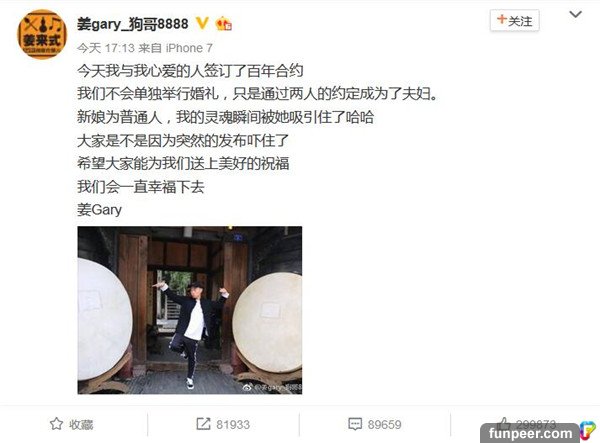Open the 姜来式 profile avatar
Viewport: 600px width, 443px height.
pyautogui.click(x=42, y=34)
